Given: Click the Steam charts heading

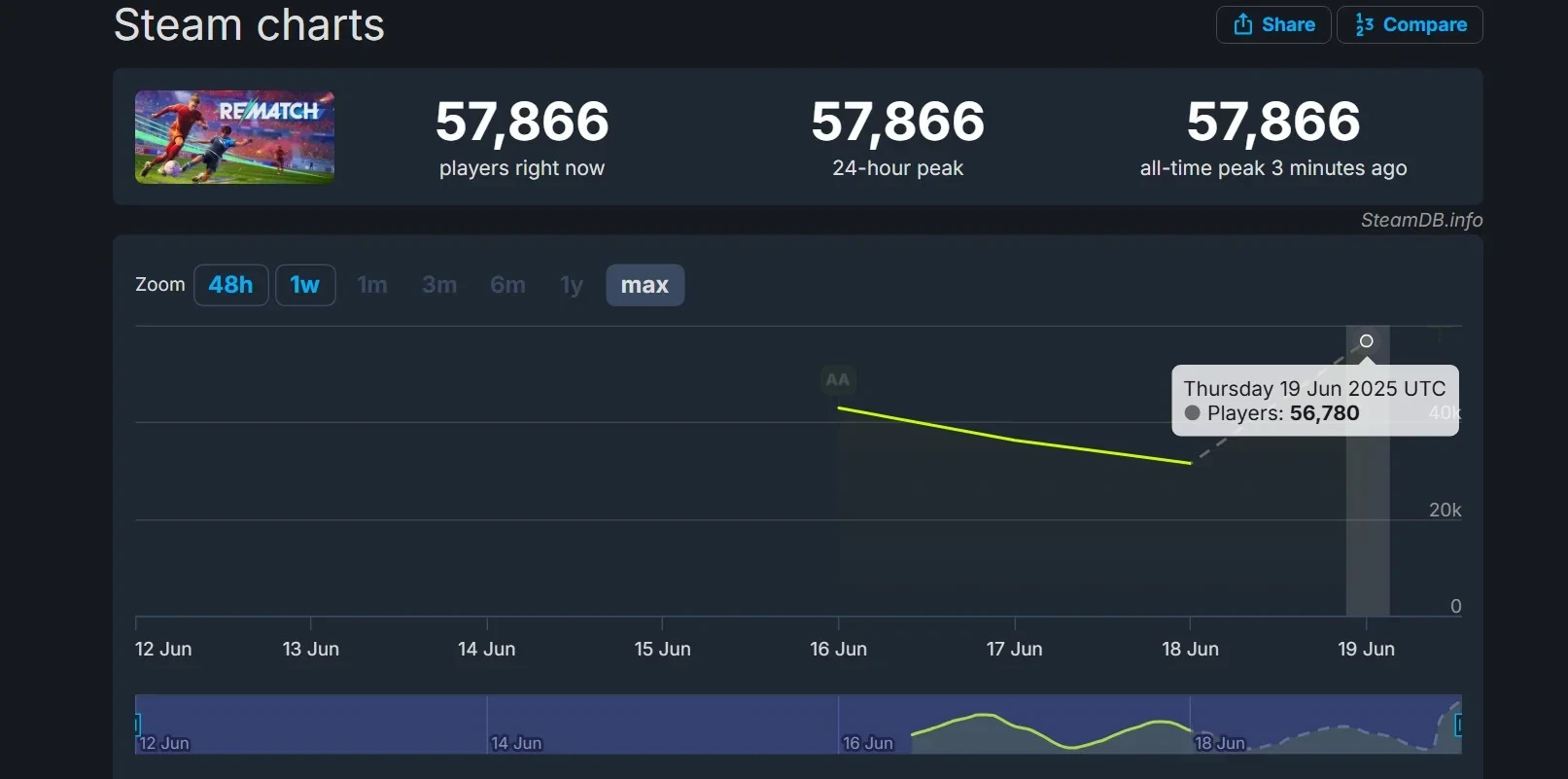Looking at the screenshot, I should tap(249, 24).
